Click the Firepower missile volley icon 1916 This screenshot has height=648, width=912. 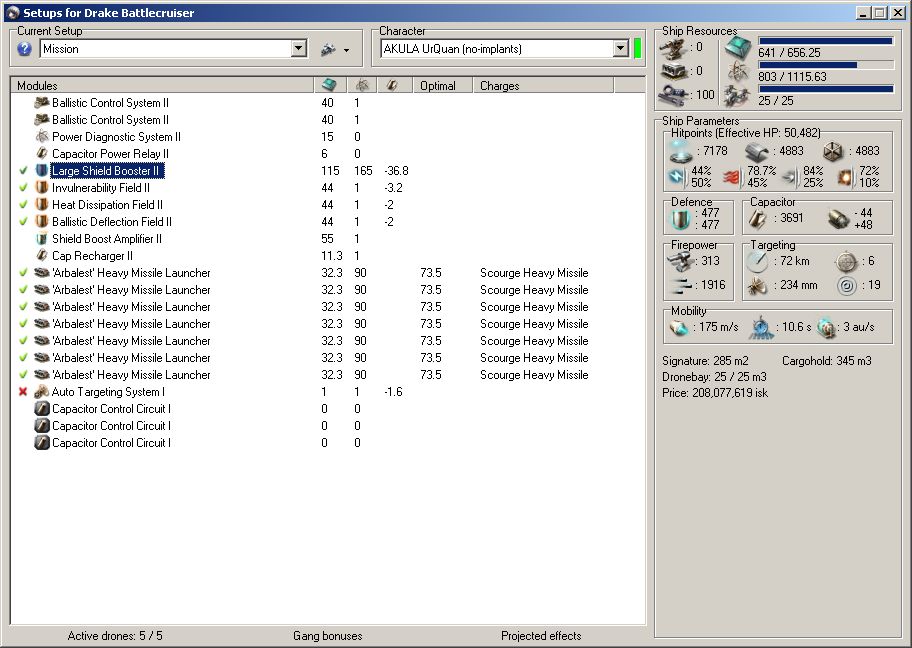click(x=679, y=285)
